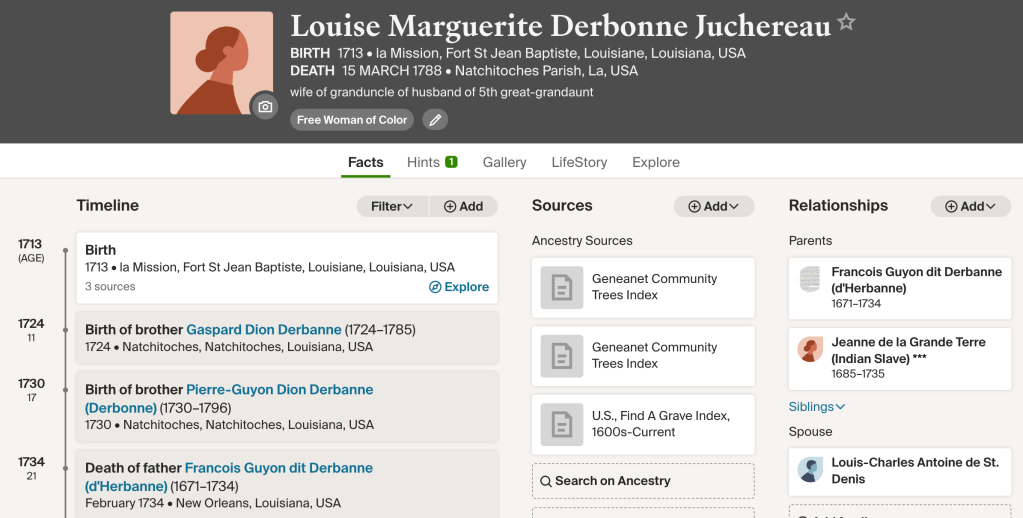1023x518 pixels.
Task: Click the Find A Grave source document icon
Action: [x=561, y=424]
